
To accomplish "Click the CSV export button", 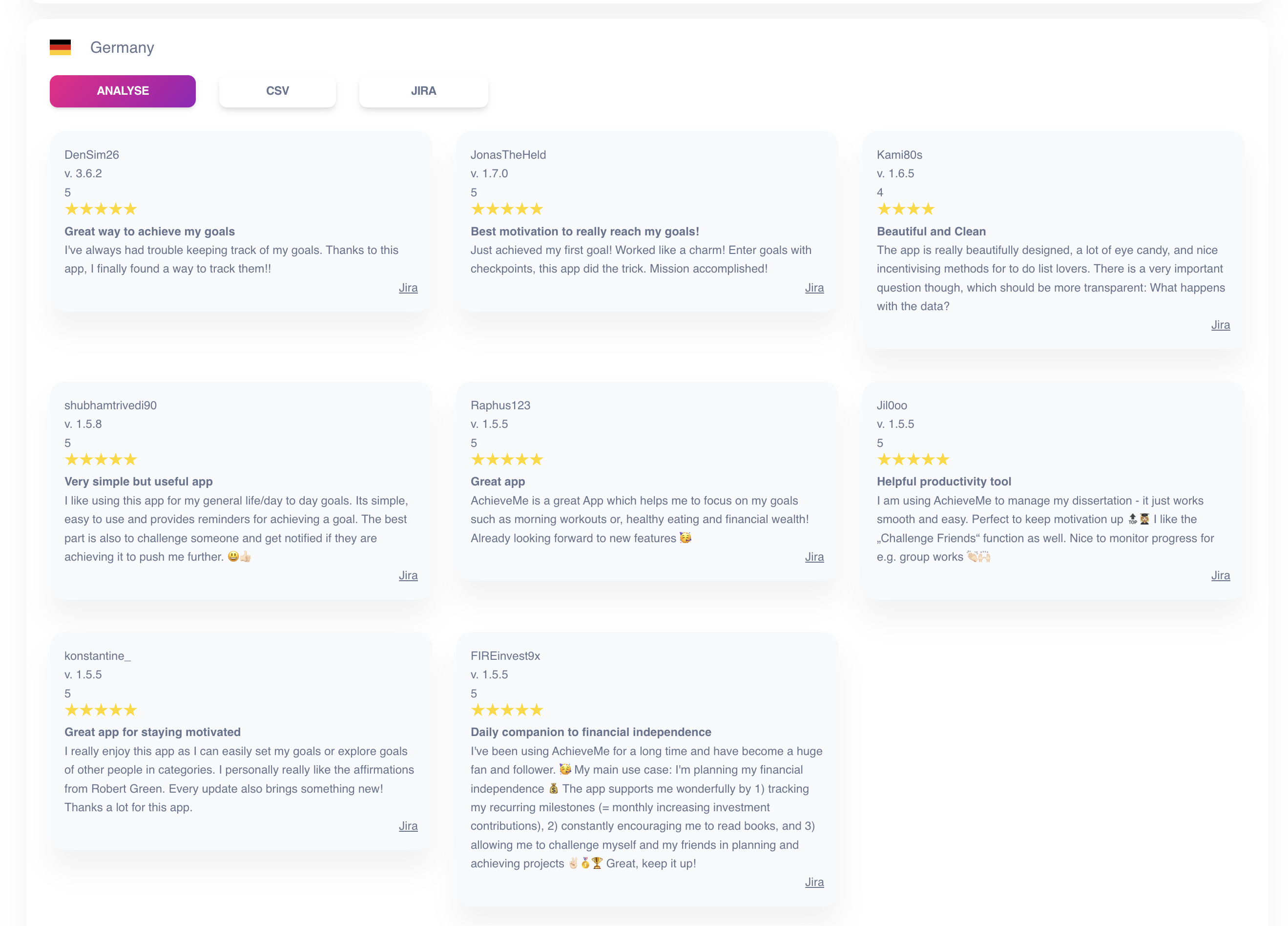I will (x=277, y=90).
